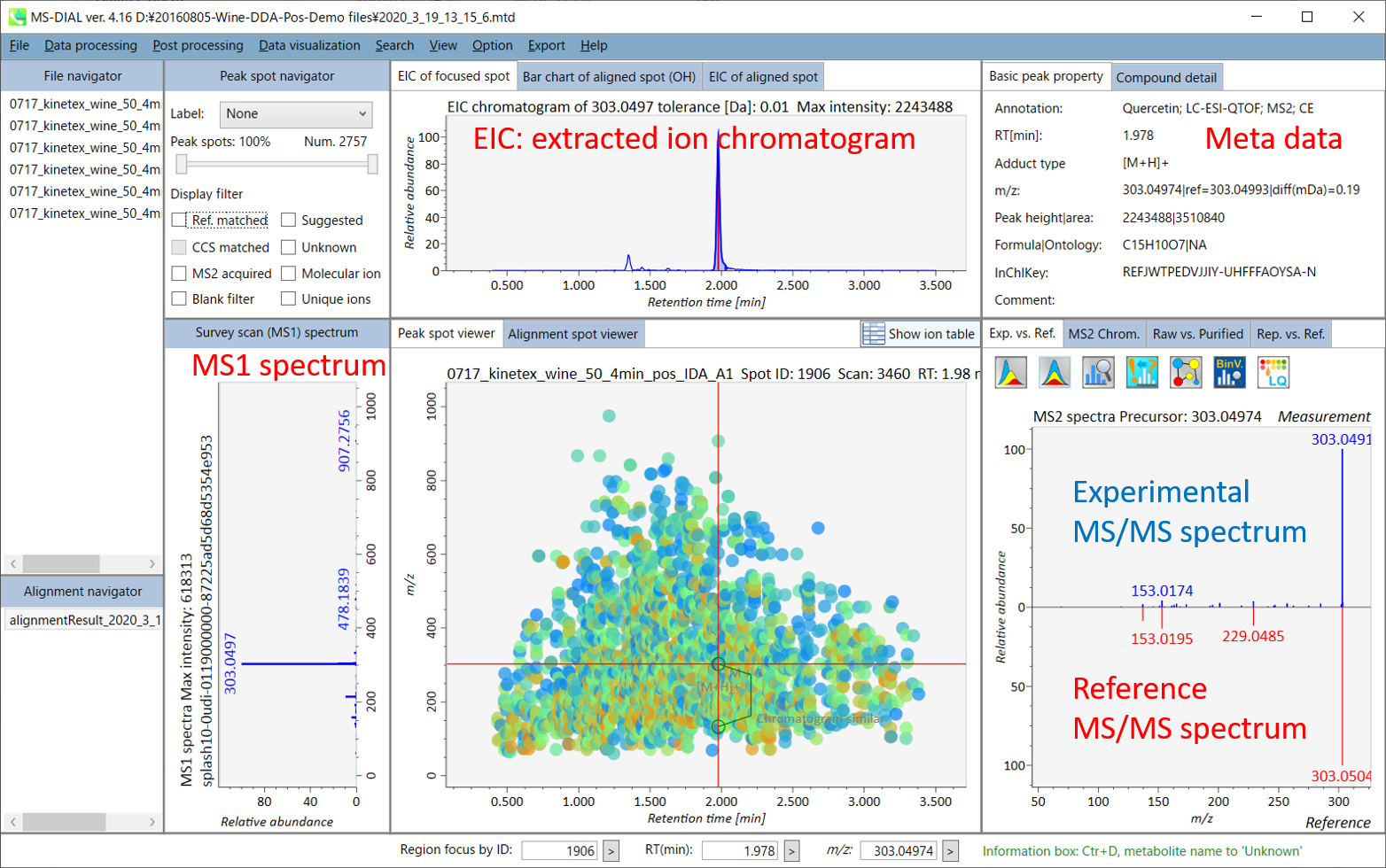This screenshot has height=868, width=1386.
Task: Select the Compound detail tab
Action: coord(1166,77)
